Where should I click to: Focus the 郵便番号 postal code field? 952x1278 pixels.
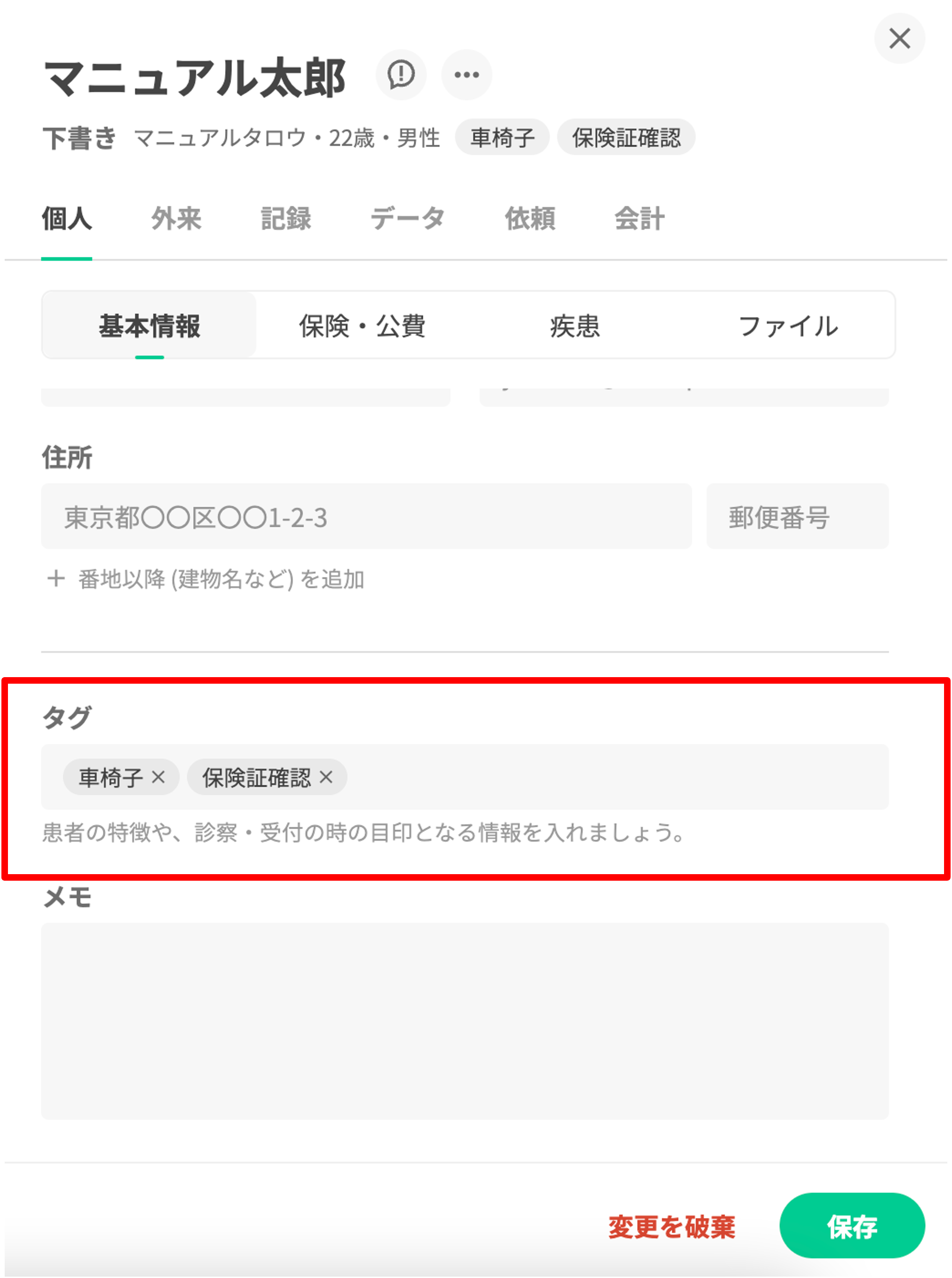click(797, 517)
